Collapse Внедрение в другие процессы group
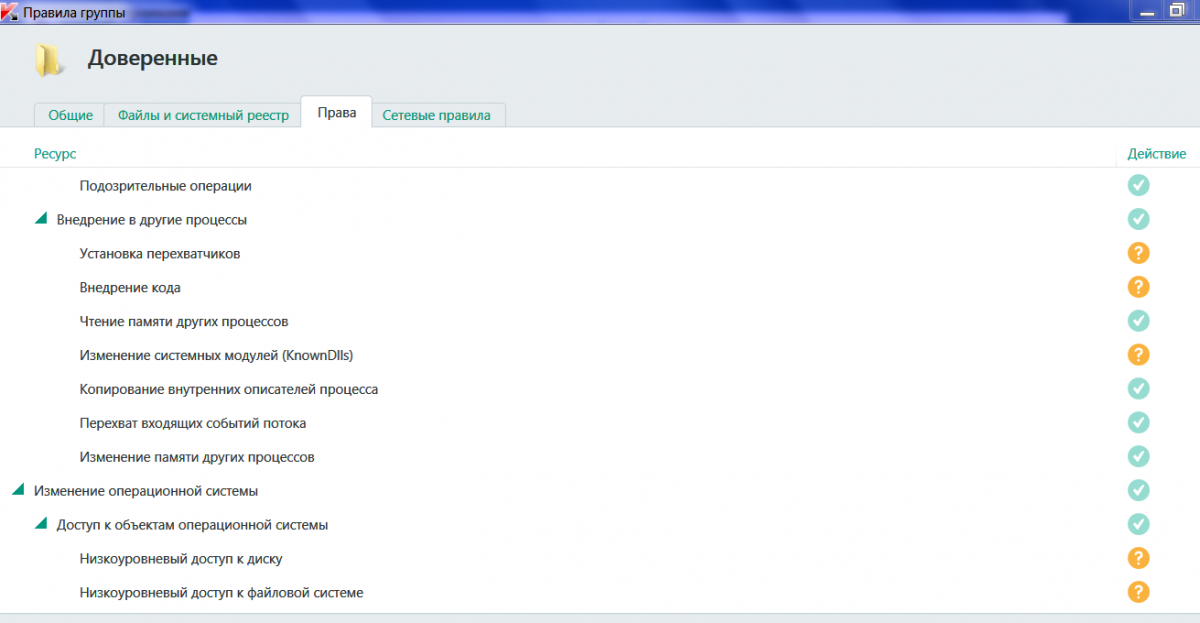 (x=41, y=219)
